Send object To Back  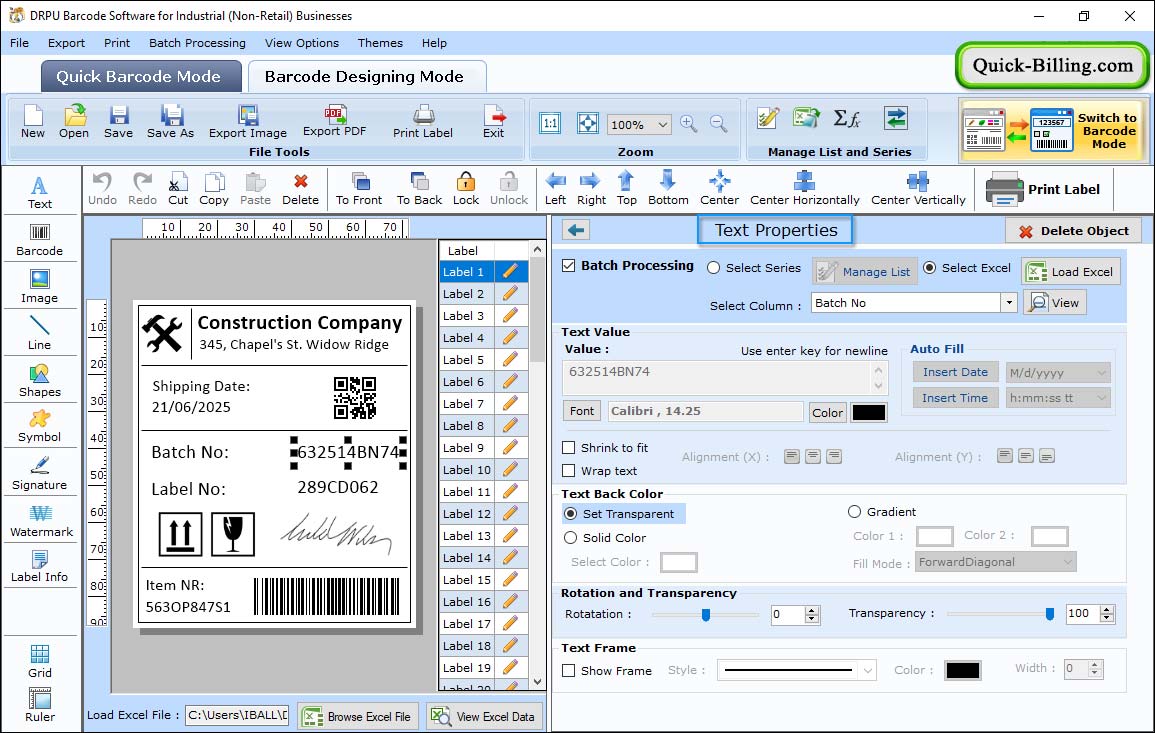coord(419,189)
